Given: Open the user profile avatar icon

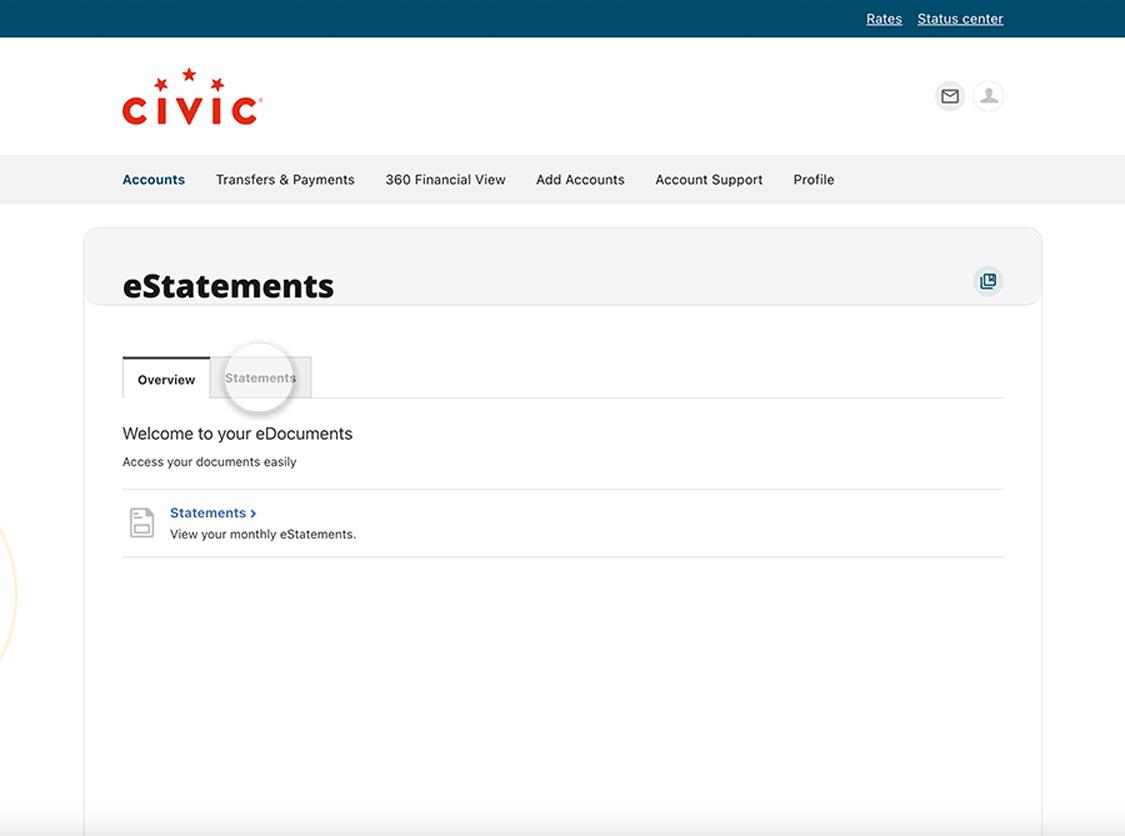Looking at the screenshot, I should (989, 96).
